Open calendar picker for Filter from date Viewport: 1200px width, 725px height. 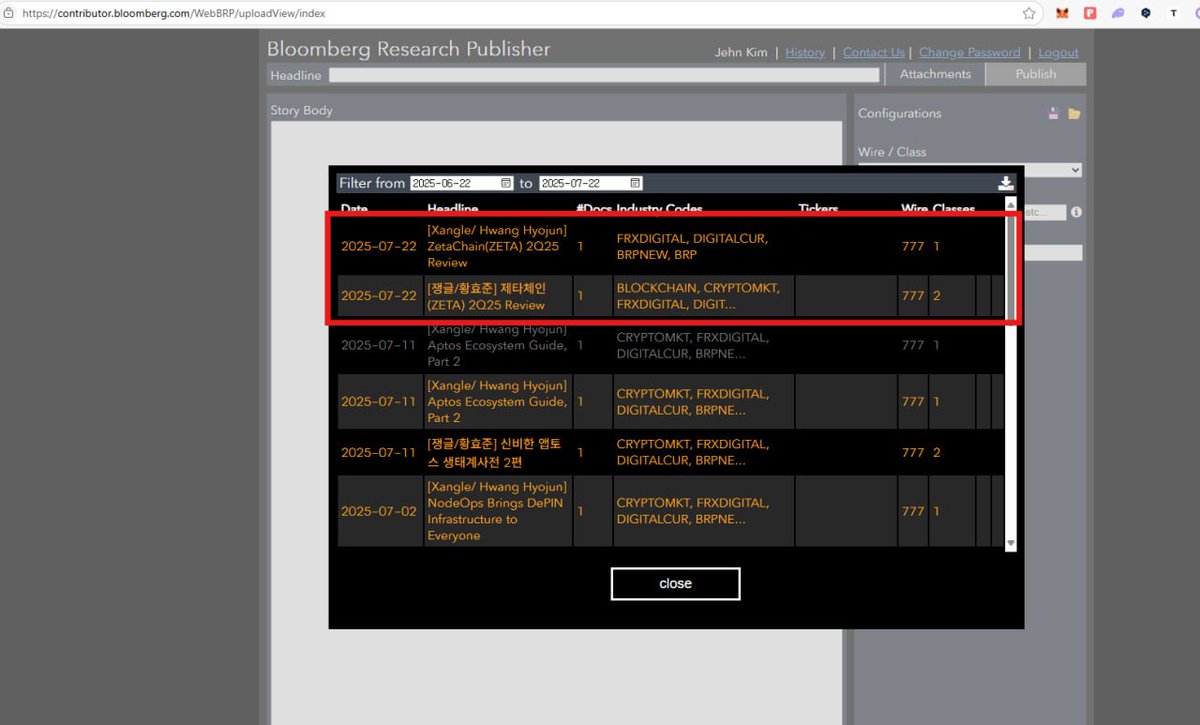point(506,184)
